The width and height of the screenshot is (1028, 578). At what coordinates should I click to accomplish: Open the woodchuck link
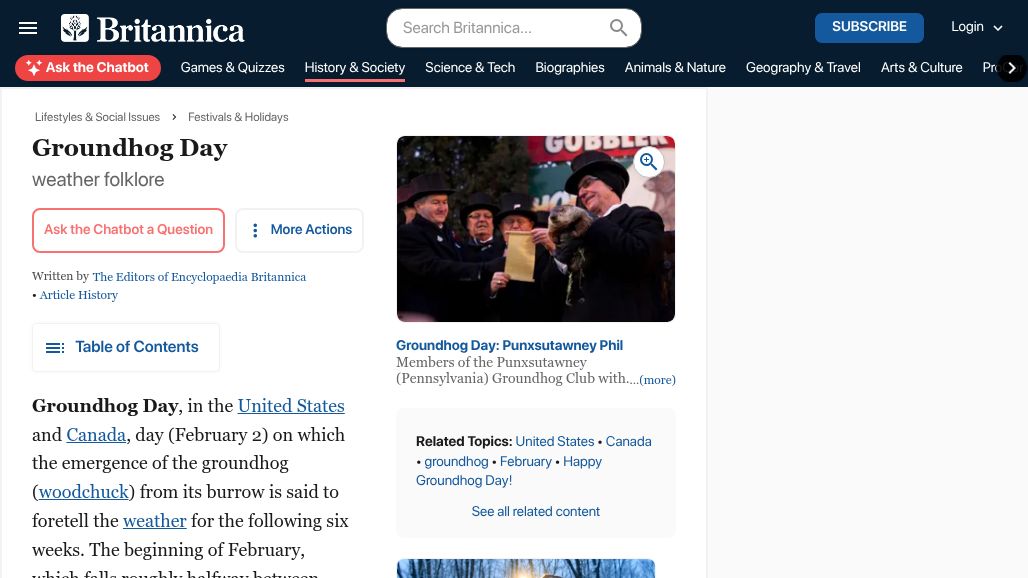[x=84, y=492]
